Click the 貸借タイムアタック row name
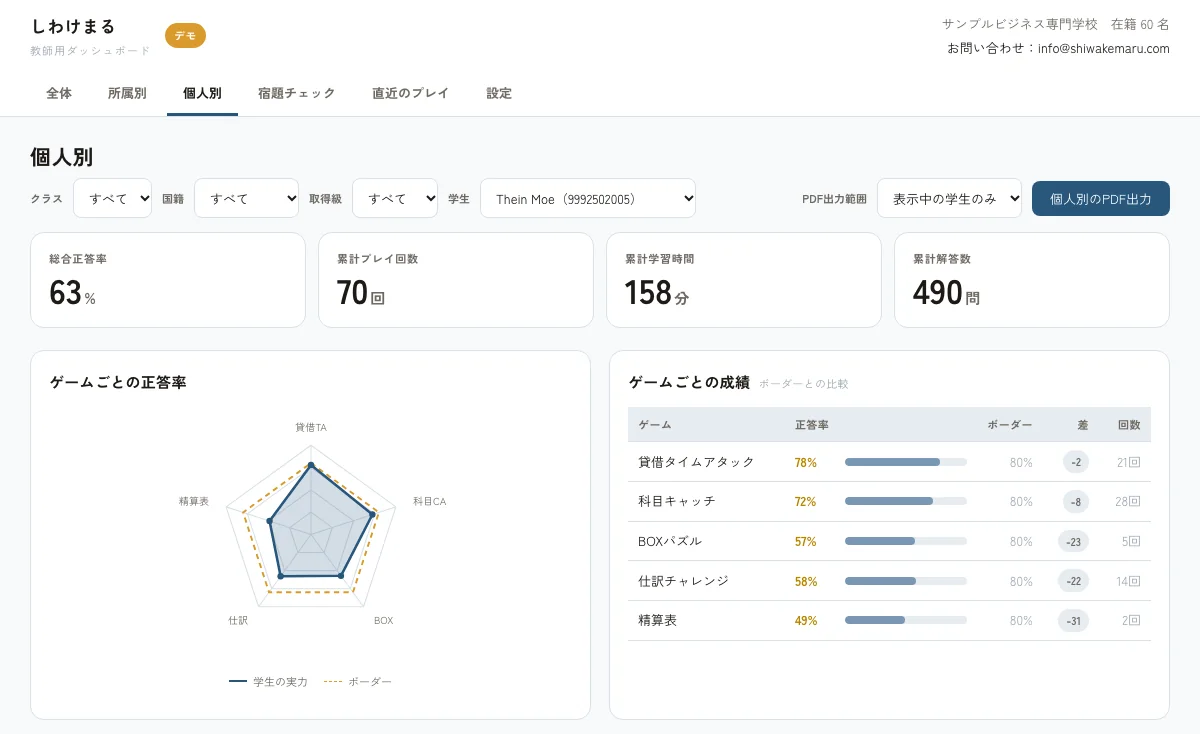Screen dimensions: 1200x734 [696, 462]
